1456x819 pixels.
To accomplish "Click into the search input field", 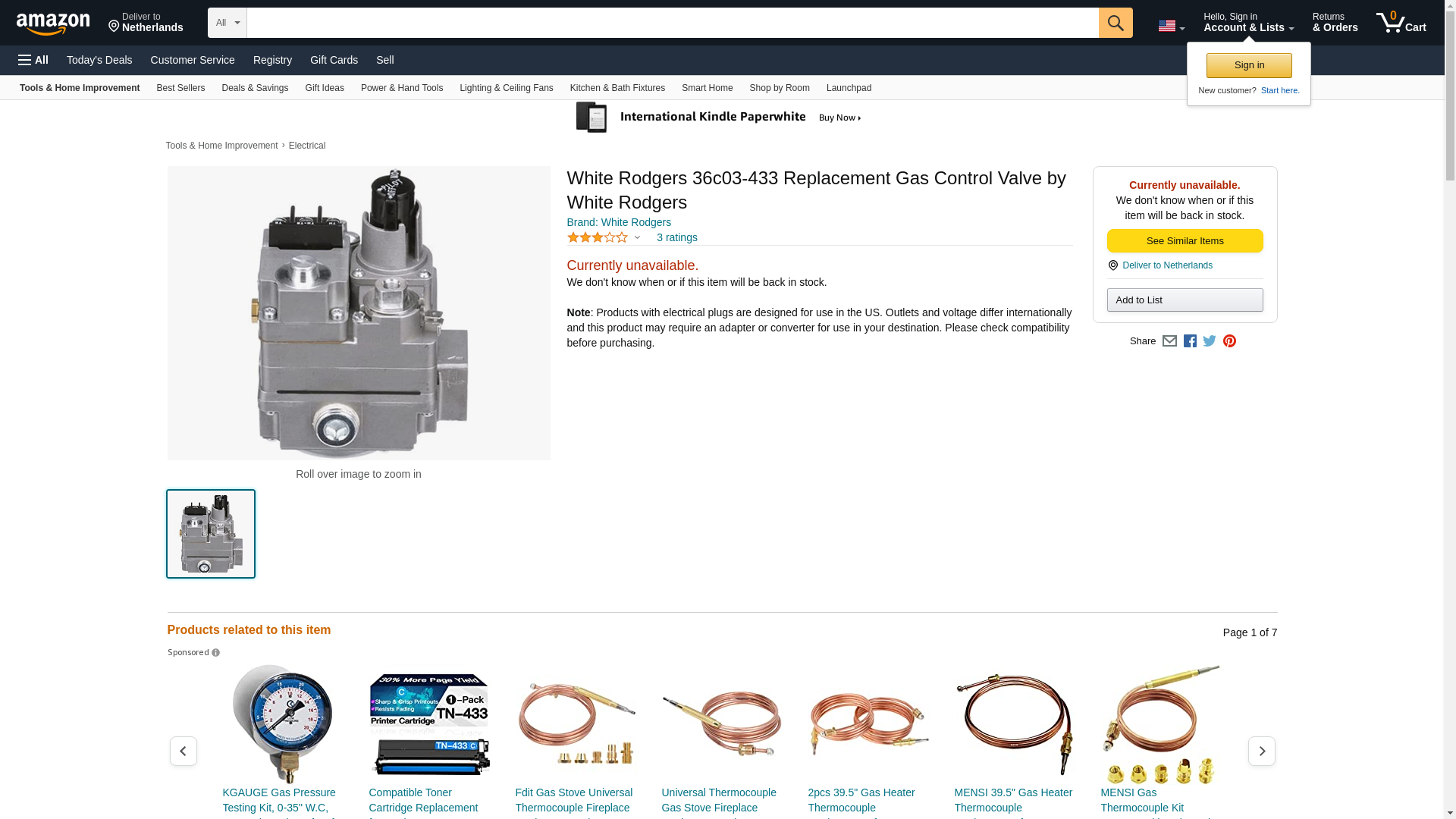I will coord(672,23).
